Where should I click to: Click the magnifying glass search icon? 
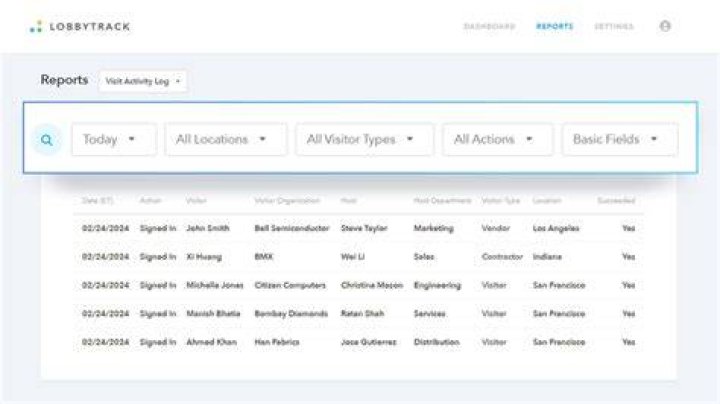click(47, 140)
